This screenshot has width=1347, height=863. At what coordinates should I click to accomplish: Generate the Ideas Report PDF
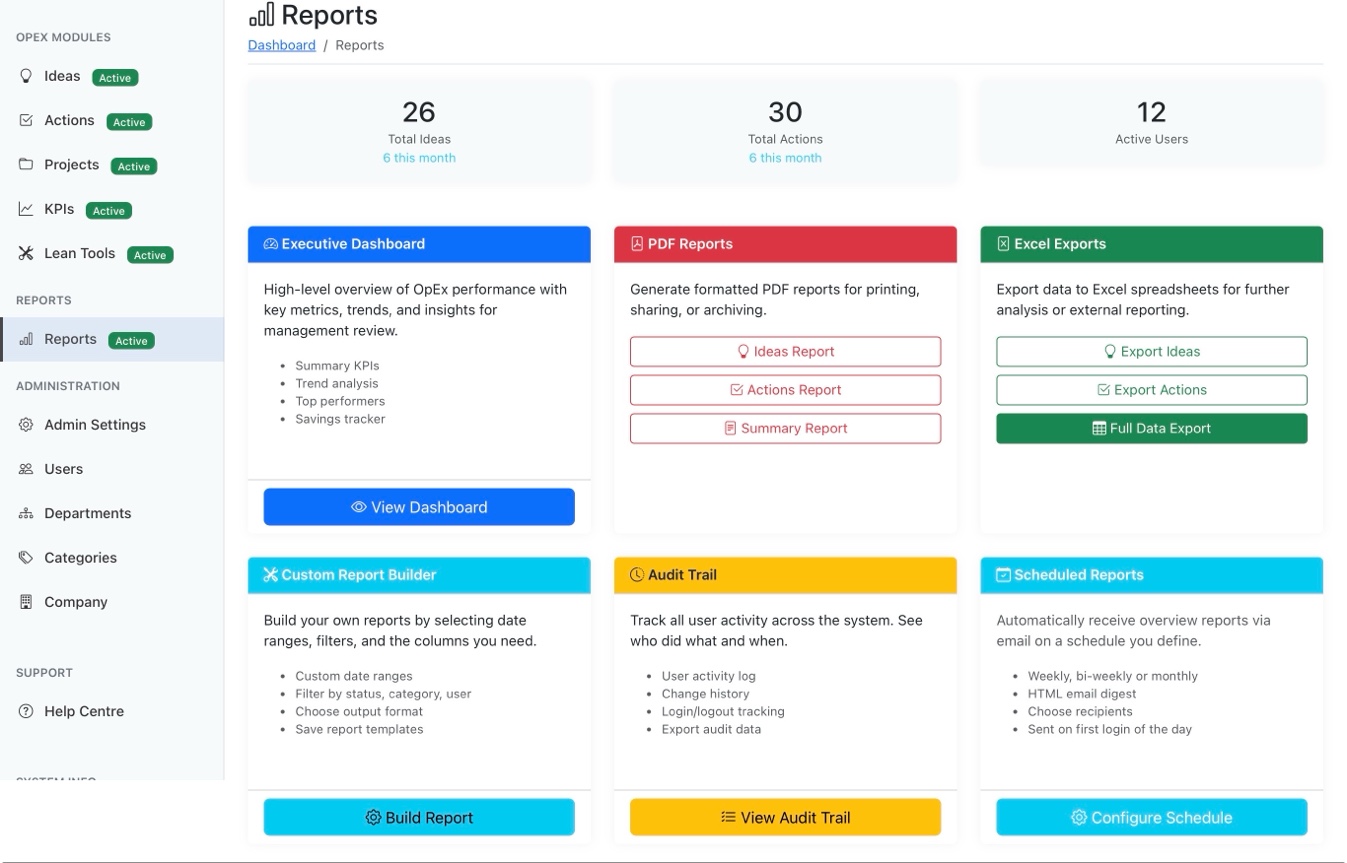click(x=785, y=351)
